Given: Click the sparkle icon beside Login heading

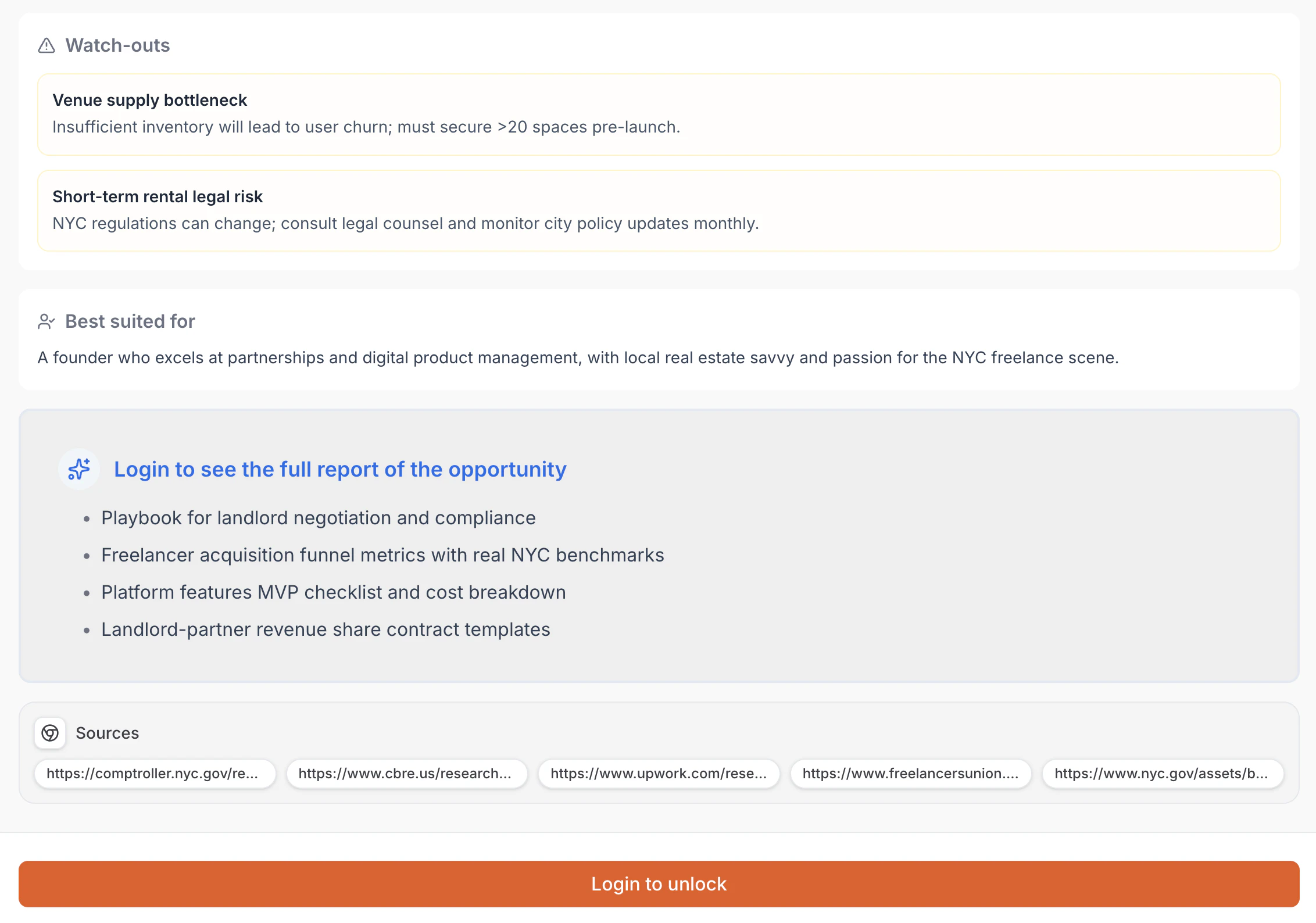Looking at the screenshot, I should (x=79, y=469).
